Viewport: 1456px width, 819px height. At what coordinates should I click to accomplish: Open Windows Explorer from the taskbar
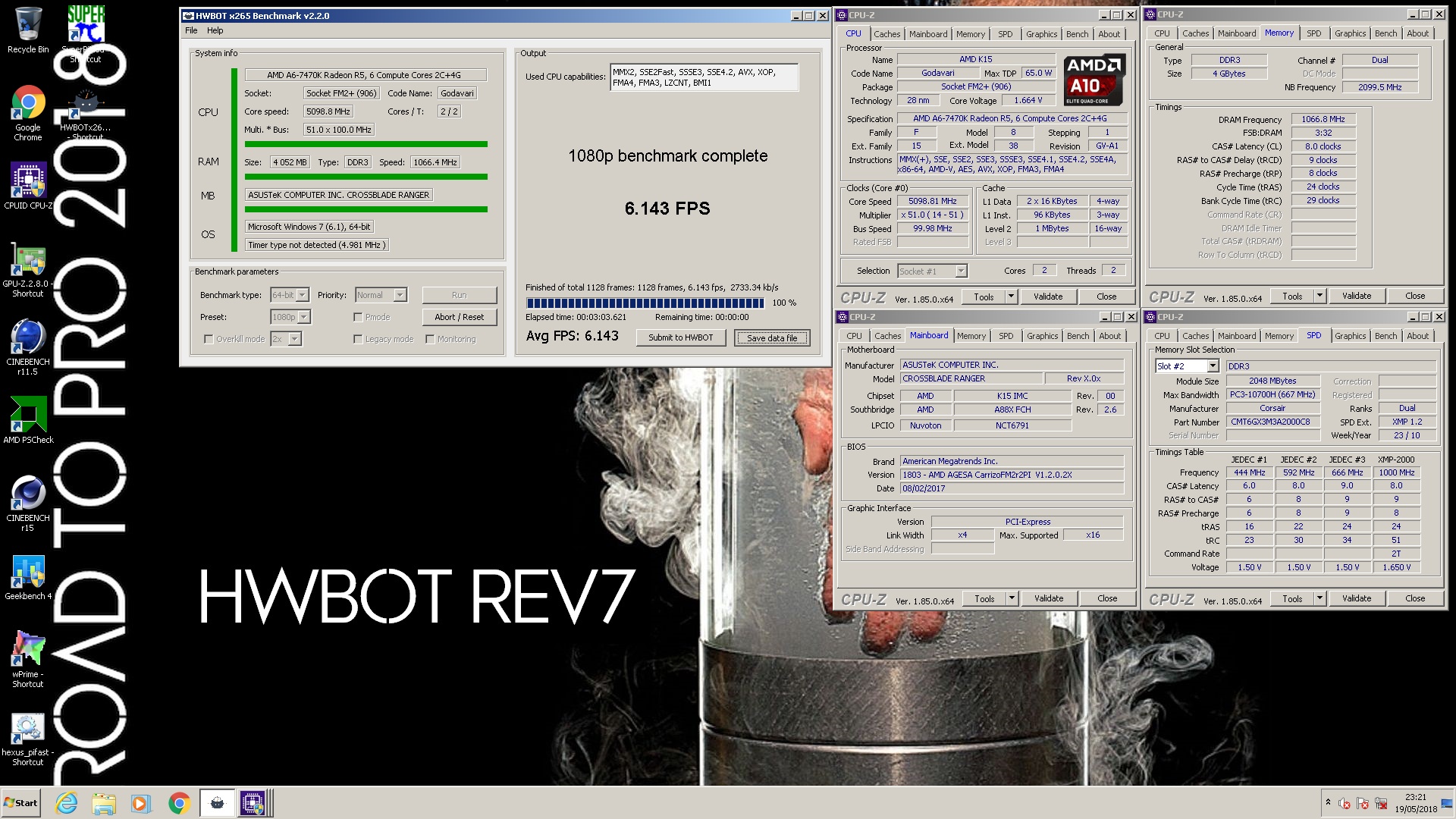click(104, 803)
